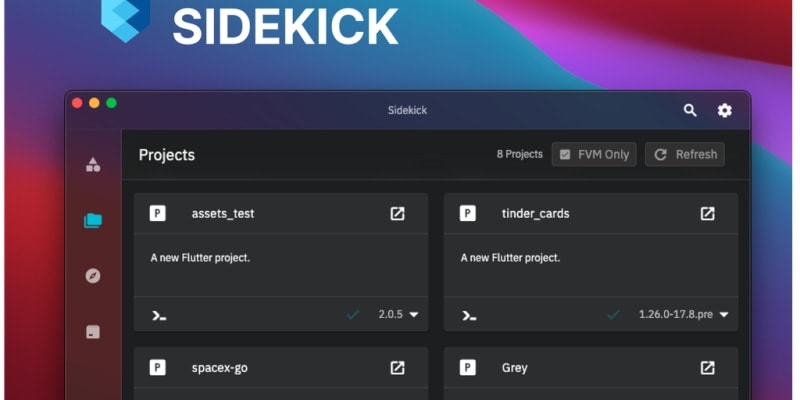Image resolution: width=800 pixels, height=400 pixels.
Task: Select the spacex-go project card title
Action: click(x=219, y=367)
